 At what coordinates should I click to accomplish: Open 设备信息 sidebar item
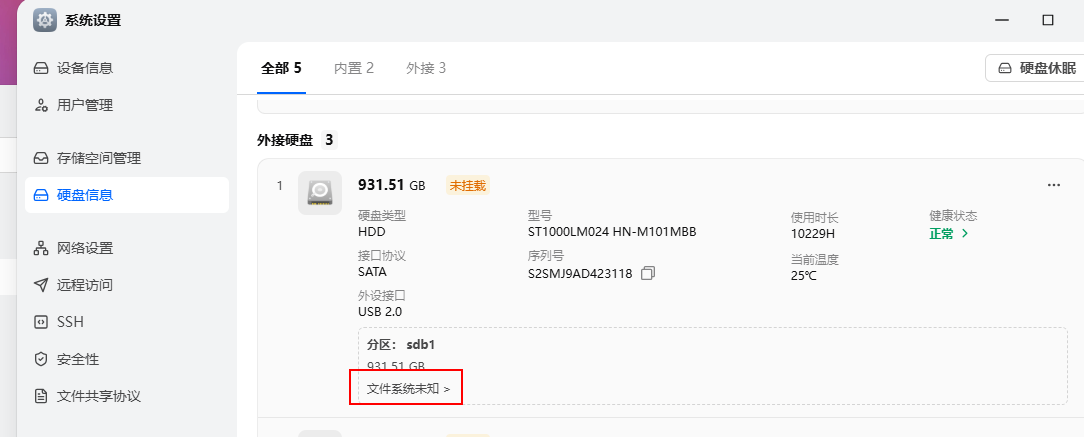coord(84,68)
